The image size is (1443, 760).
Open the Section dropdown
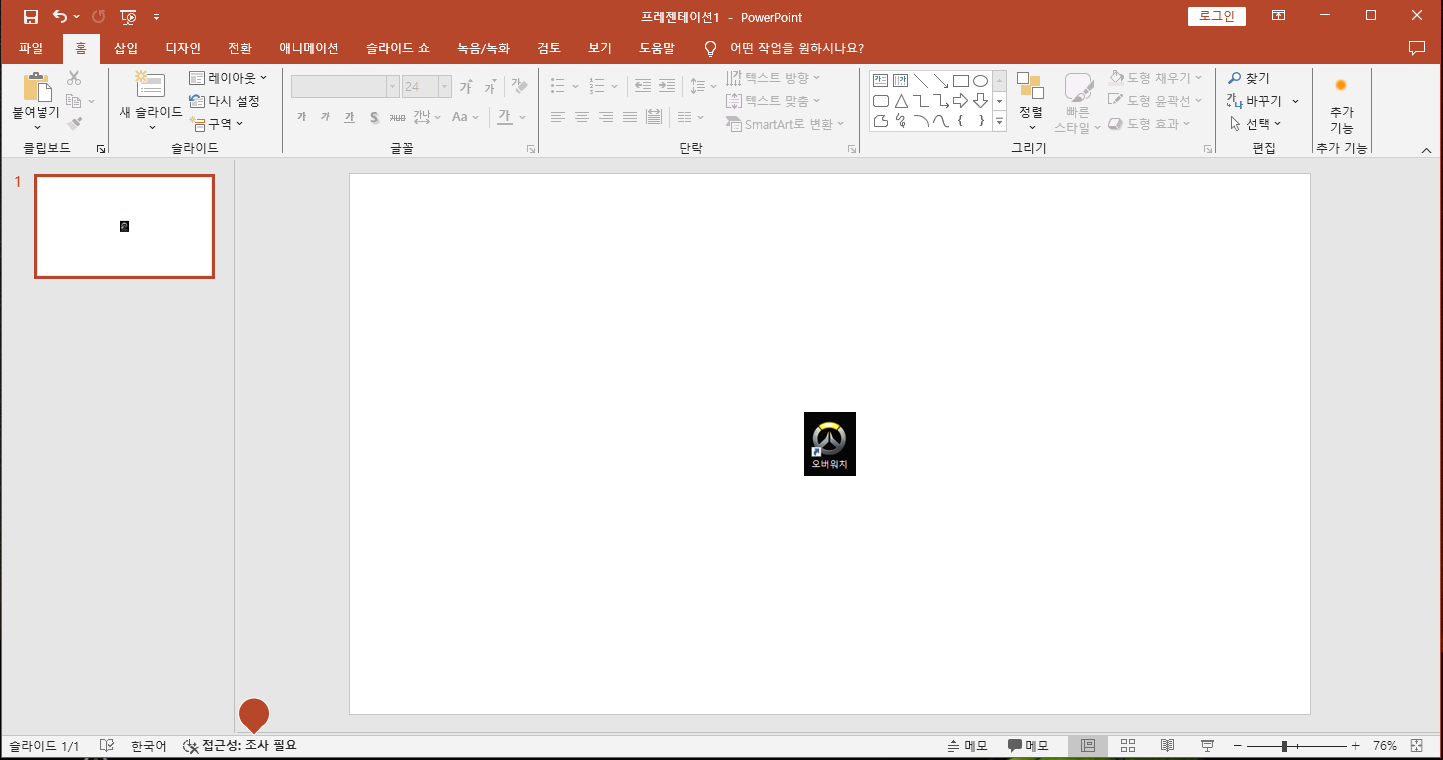(x=217, y=124)
